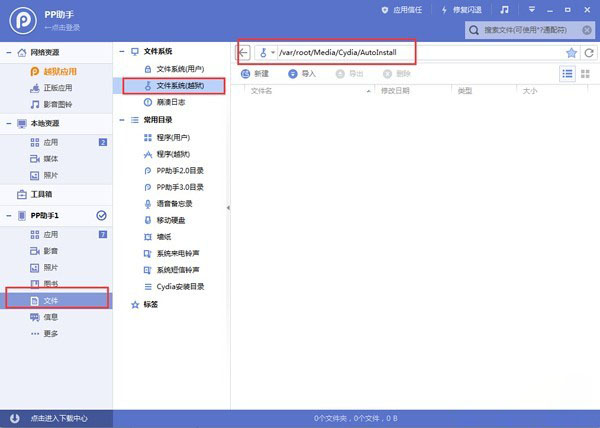Screen dimensions: 600x428
Task: Open 应用信任 from the top bar
Action: tap(402, 10)
